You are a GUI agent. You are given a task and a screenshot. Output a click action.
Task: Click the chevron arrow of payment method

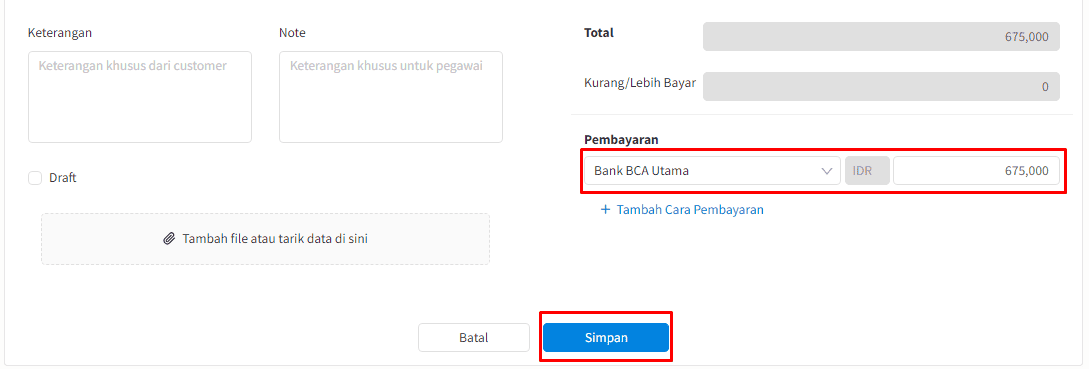click(826, 170)
